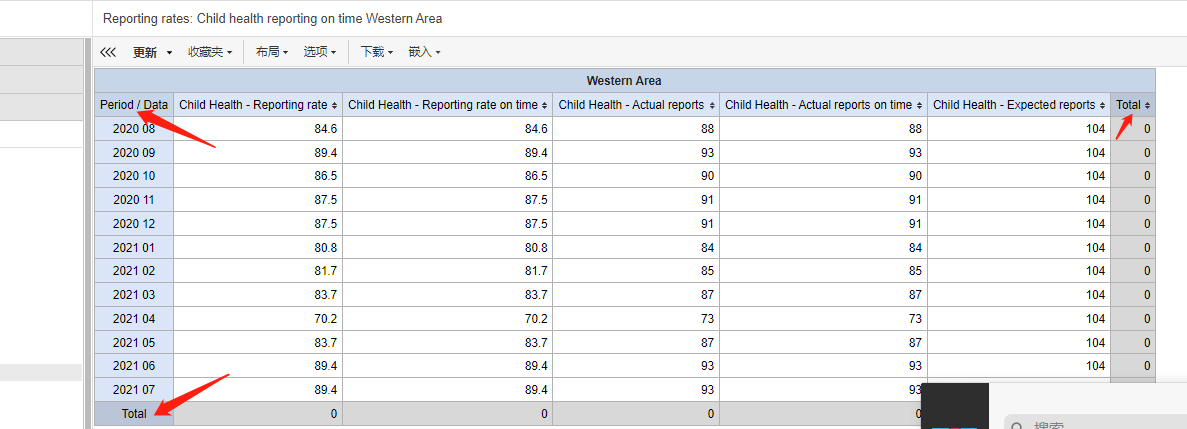
Task: Open the 布局 layout menu
Action: pyautogui.click(x=272, y=52)
